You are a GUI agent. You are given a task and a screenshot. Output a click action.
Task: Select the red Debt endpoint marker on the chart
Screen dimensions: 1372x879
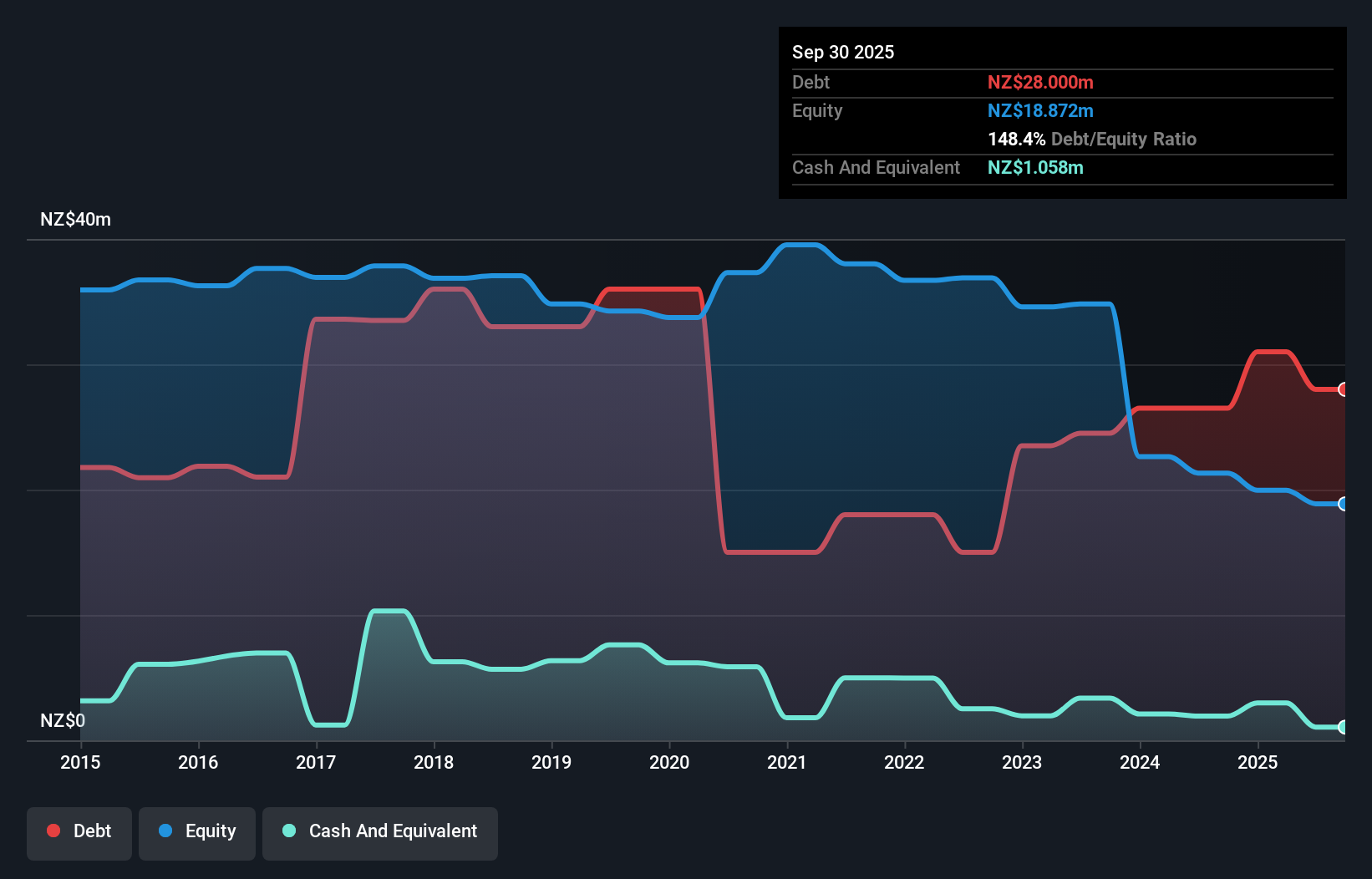click(x=1343, y=389)
